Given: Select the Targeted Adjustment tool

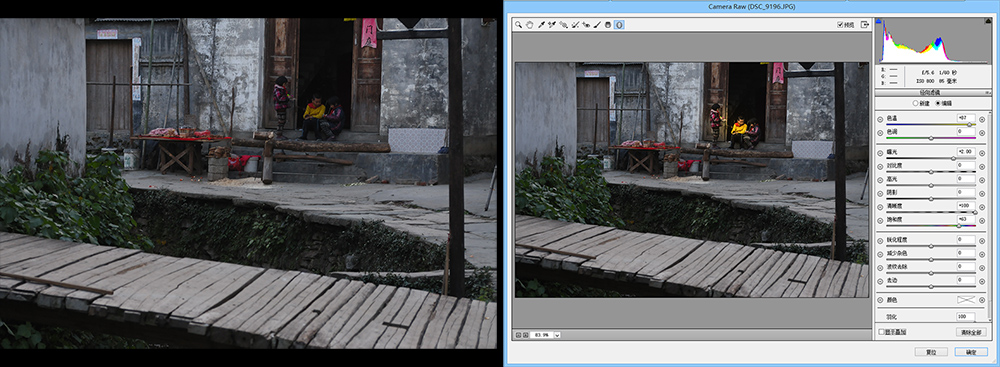Looking at the screenshot, I should pyautogui.click(x=563, y=24).
